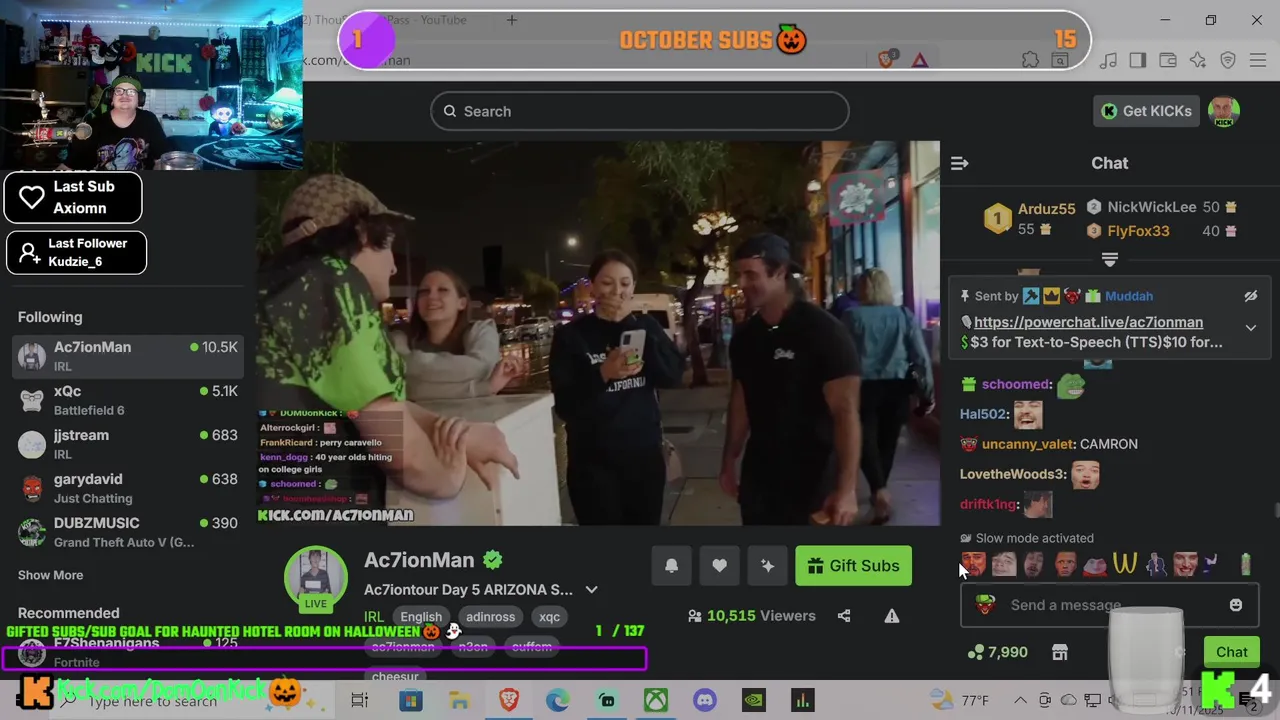The width and height of the screenshot is (1280, 720).
Task: Click Show More under Following
Action: click(x=50, y=575)
